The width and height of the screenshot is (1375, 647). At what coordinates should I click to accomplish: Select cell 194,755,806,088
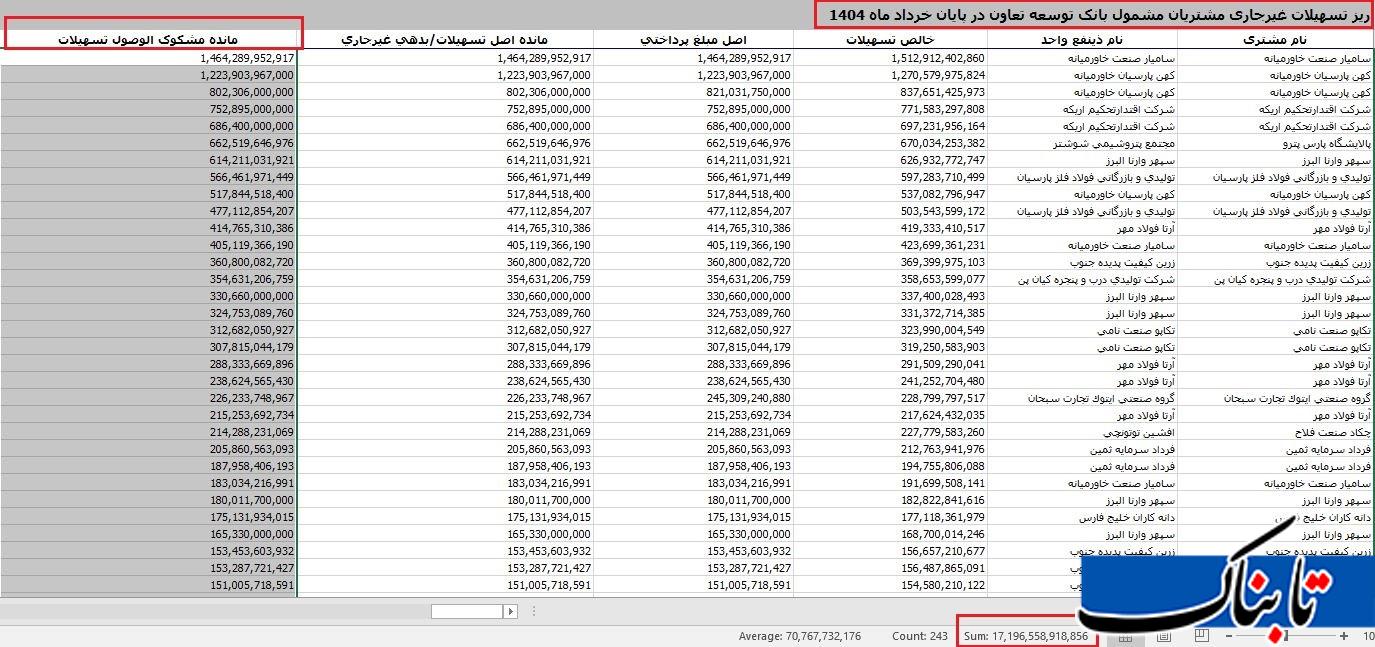(891, 466)
